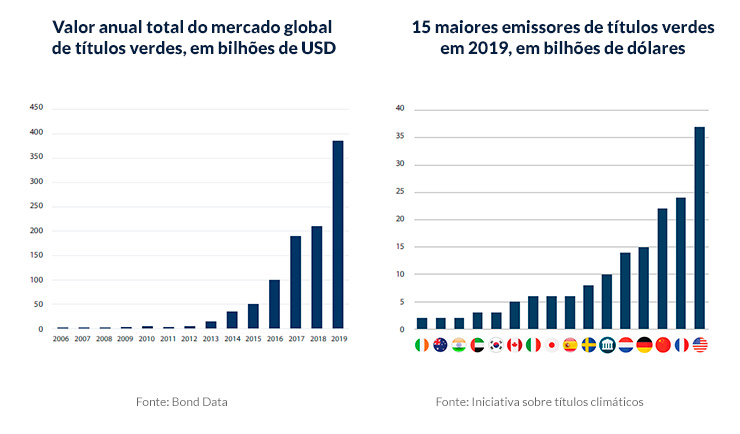This screenshot has height=434, width=740.
Task: Click the 2017 bar in the annual market chart
Action: click(x=295, y=282)
